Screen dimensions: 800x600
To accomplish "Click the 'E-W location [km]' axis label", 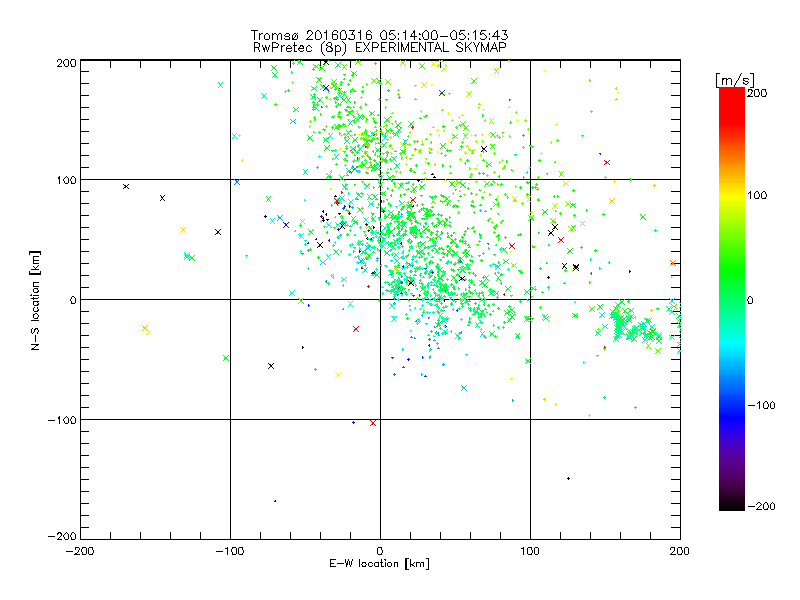I will (379, 564).
